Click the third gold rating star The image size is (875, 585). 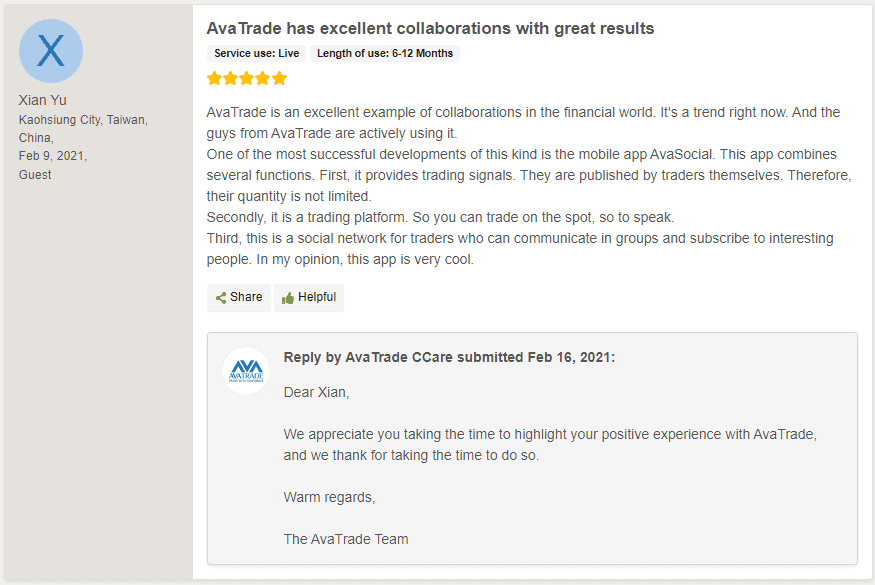coord(247,78)
